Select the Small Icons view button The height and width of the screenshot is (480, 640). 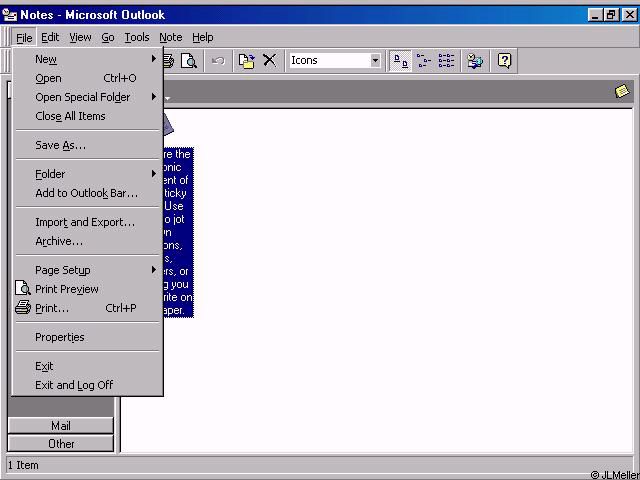coord(424,61)
